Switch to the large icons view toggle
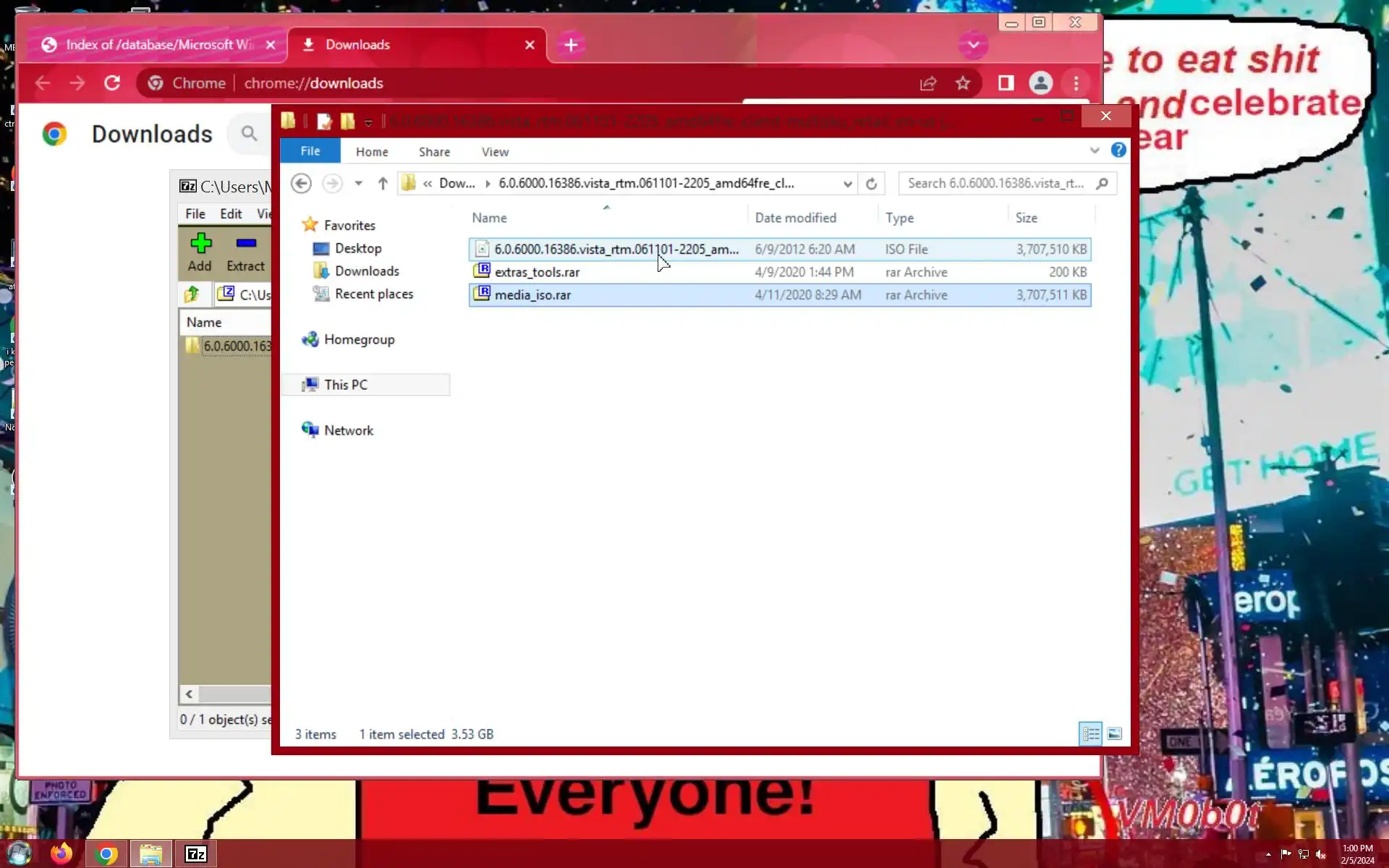Image resolution: width=1389 pixels, height=868 pixels. point(1114,734)
